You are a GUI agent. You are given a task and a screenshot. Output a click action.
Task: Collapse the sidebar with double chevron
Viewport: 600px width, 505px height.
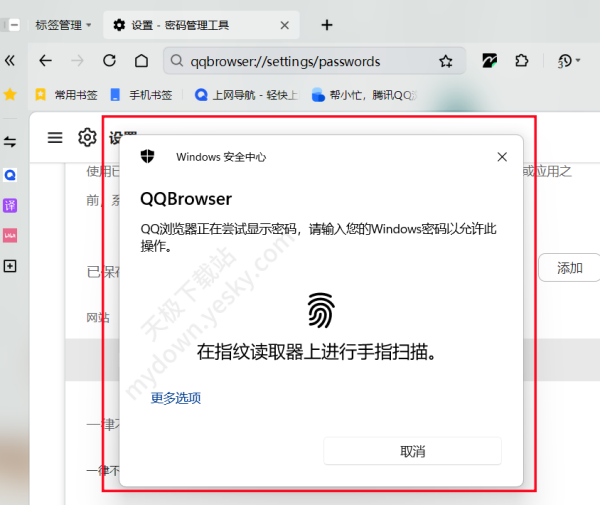coord(10,60)
